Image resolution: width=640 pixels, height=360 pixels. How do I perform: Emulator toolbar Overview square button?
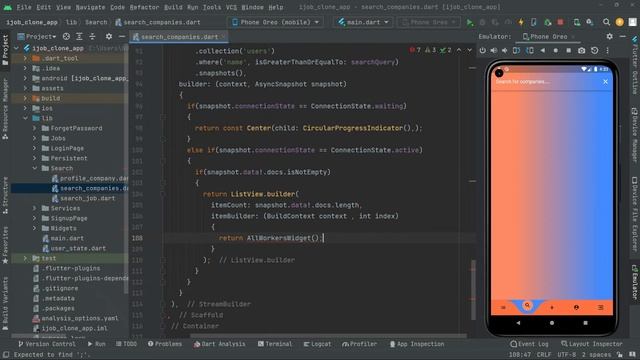569,50
